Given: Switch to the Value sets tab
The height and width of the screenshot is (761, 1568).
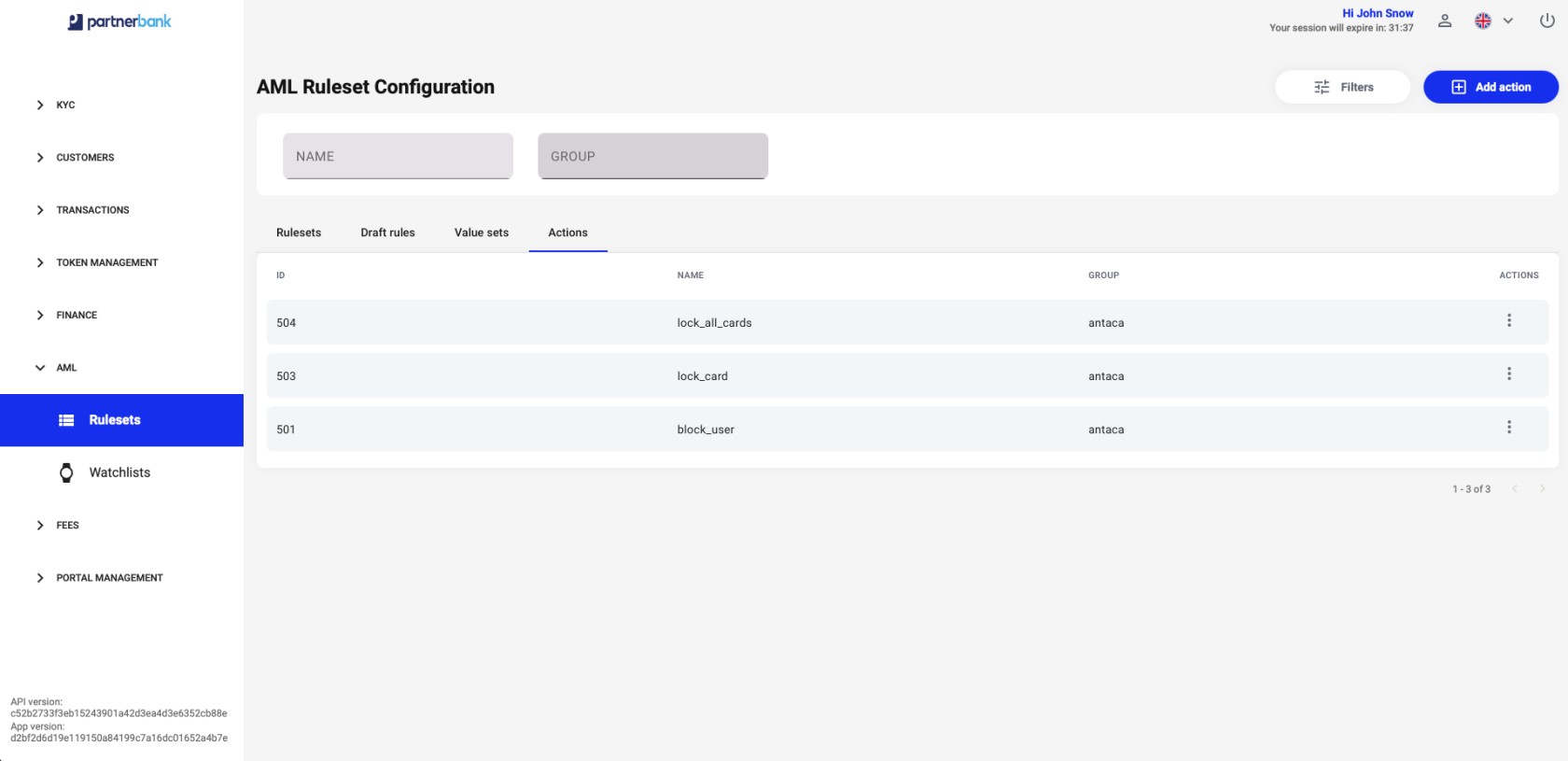Looking at the screenshot, I should tap(482, 233).
